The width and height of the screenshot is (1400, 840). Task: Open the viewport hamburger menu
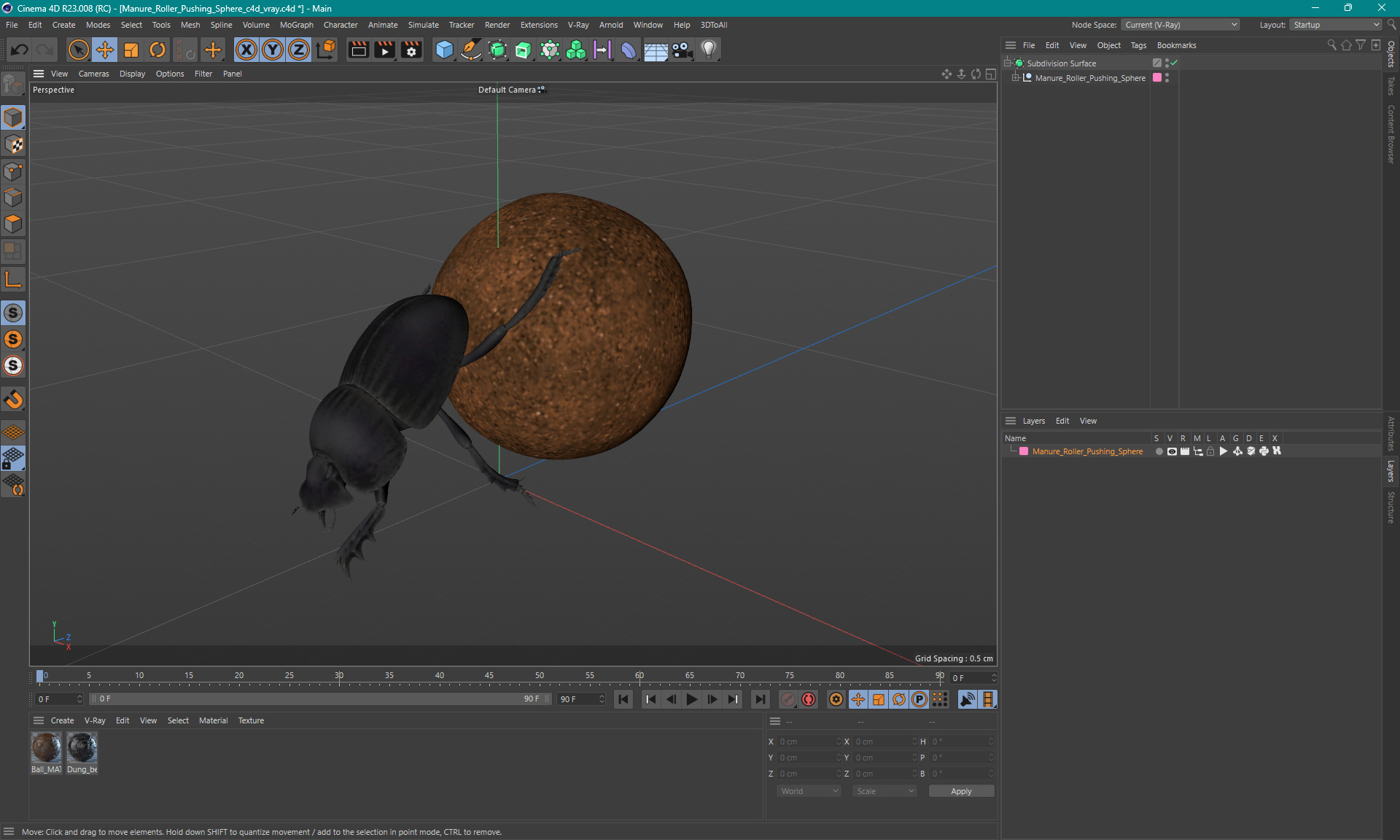tap(39, 74)
